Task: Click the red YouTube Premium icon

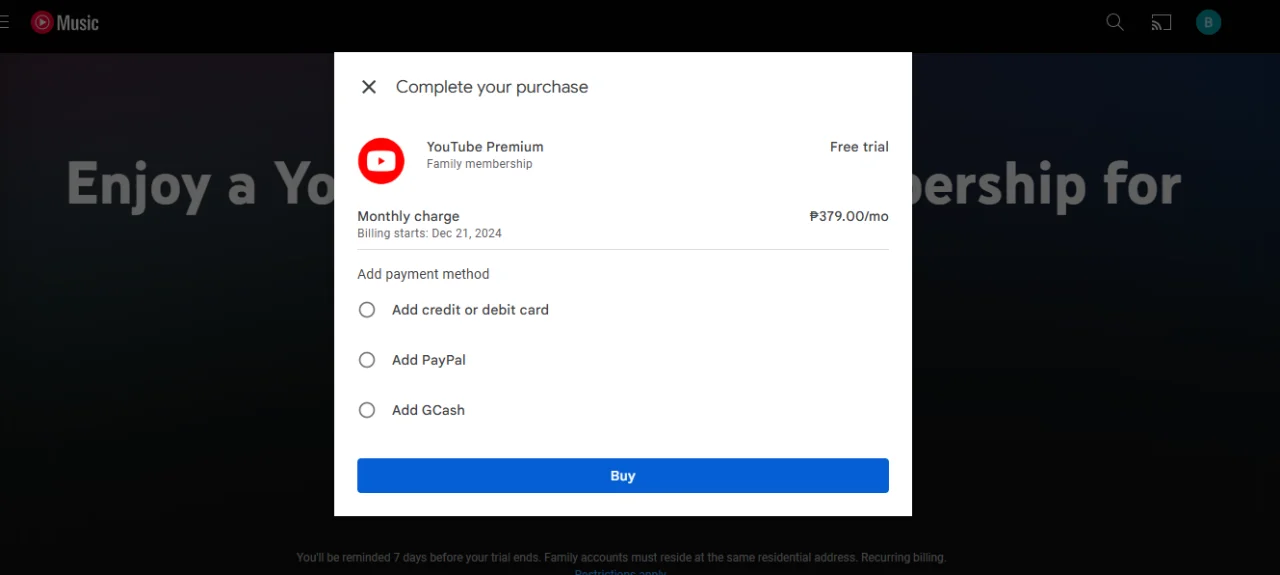Action: click(x=381, y=161)
